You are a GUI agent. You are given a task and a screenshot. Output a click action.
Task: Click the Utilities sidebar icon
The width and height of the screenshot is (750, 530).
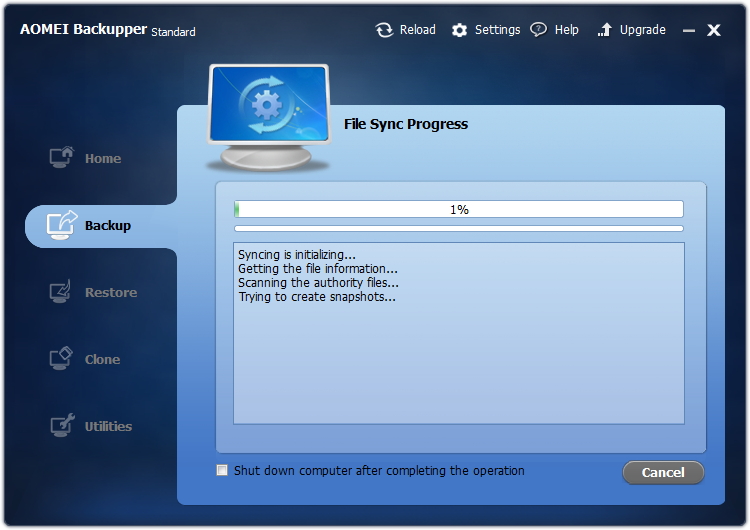(62, 425)
